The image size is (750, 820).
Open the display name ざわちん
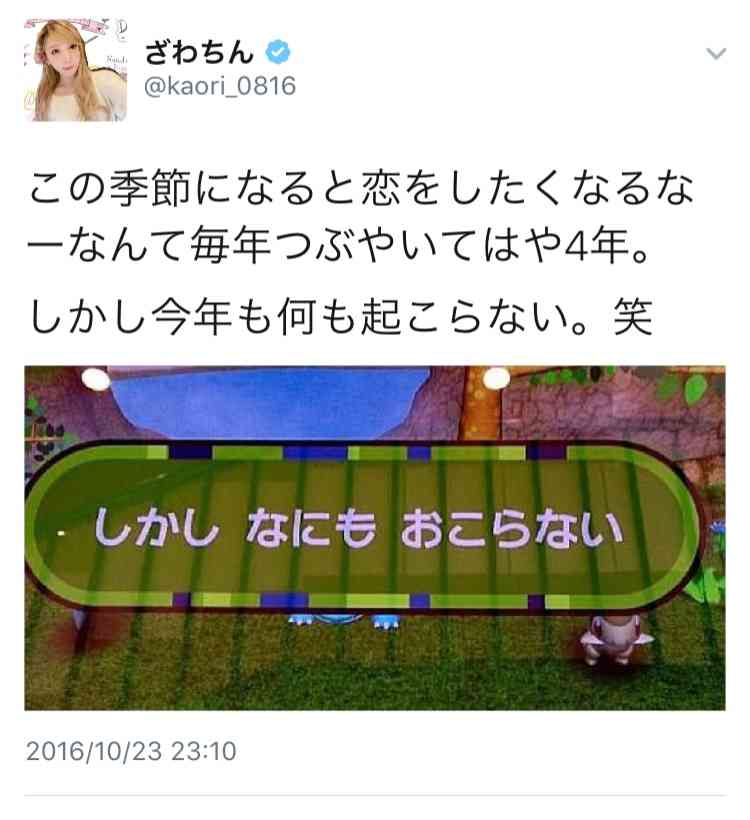[199, 52]
